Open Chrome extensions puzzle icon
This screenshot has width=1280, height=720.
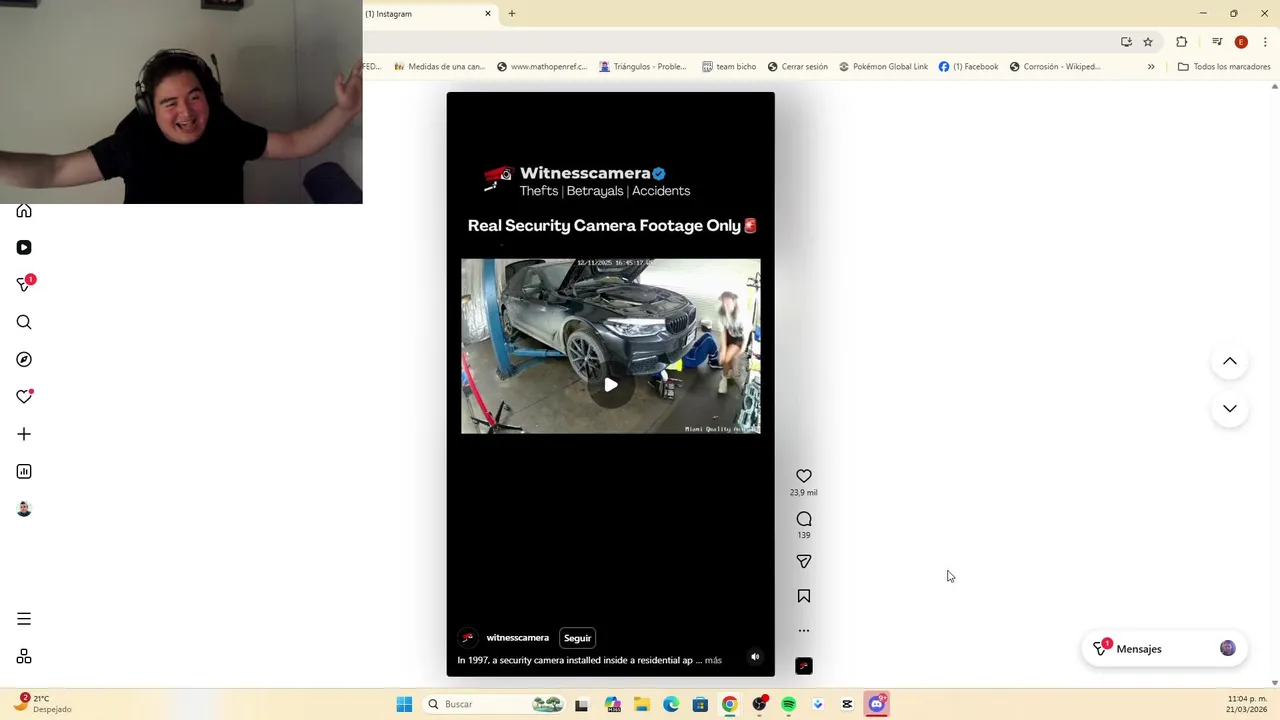coord(1182,42)
